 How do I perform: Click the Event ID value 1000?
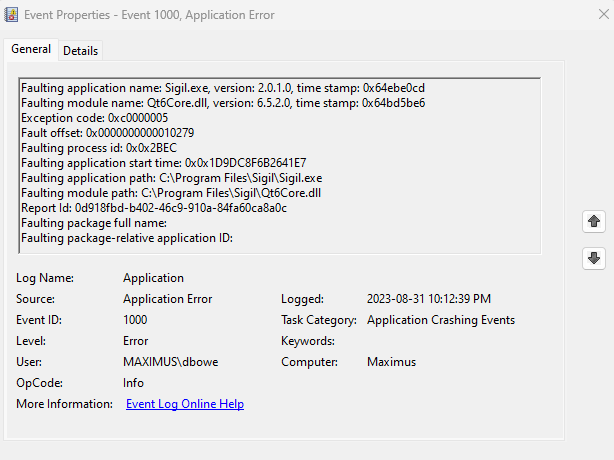coord(135,320)
